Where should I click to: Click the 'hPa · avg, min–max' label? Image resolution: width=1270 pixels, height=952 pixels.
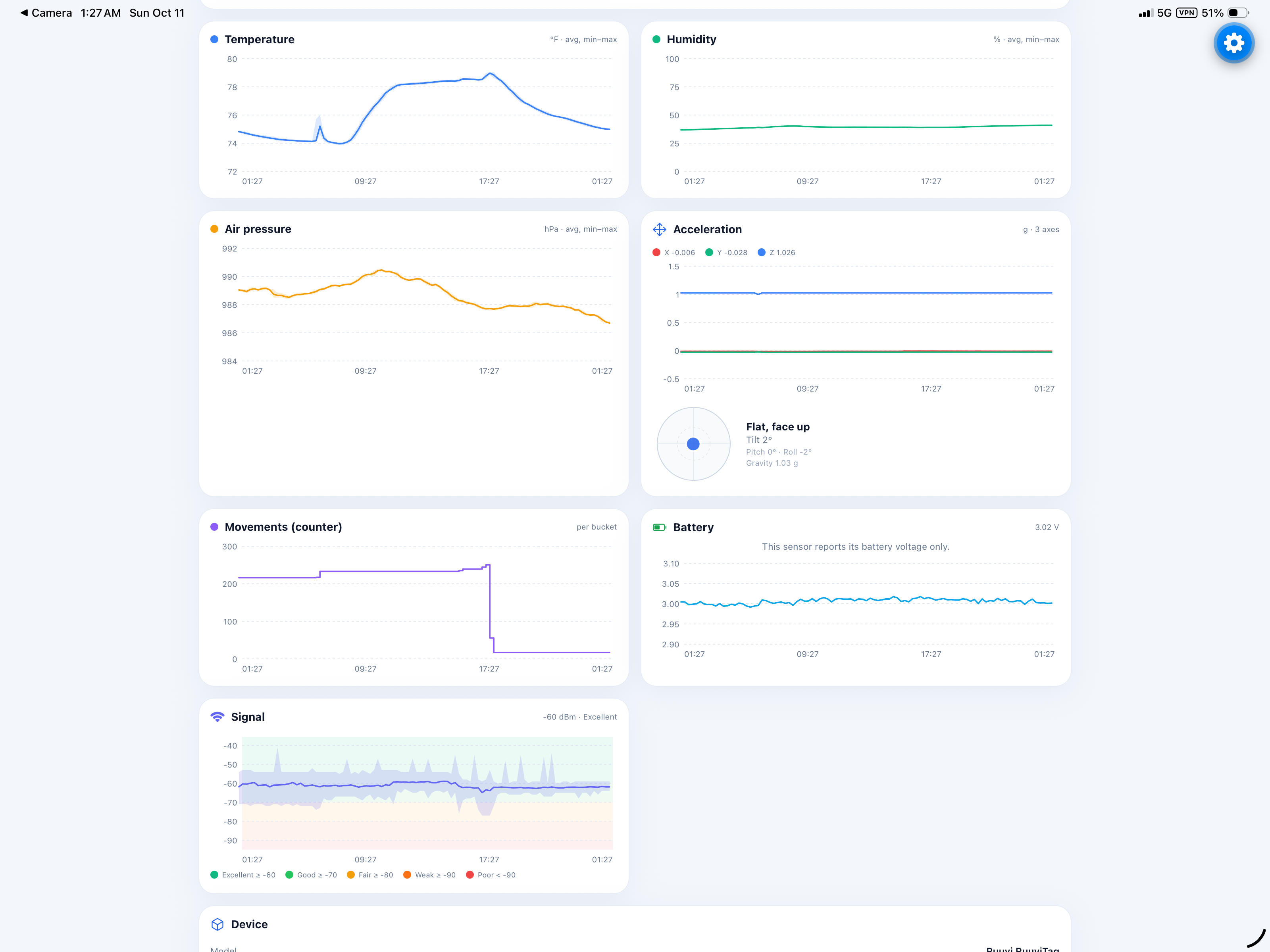coord(581,229)
